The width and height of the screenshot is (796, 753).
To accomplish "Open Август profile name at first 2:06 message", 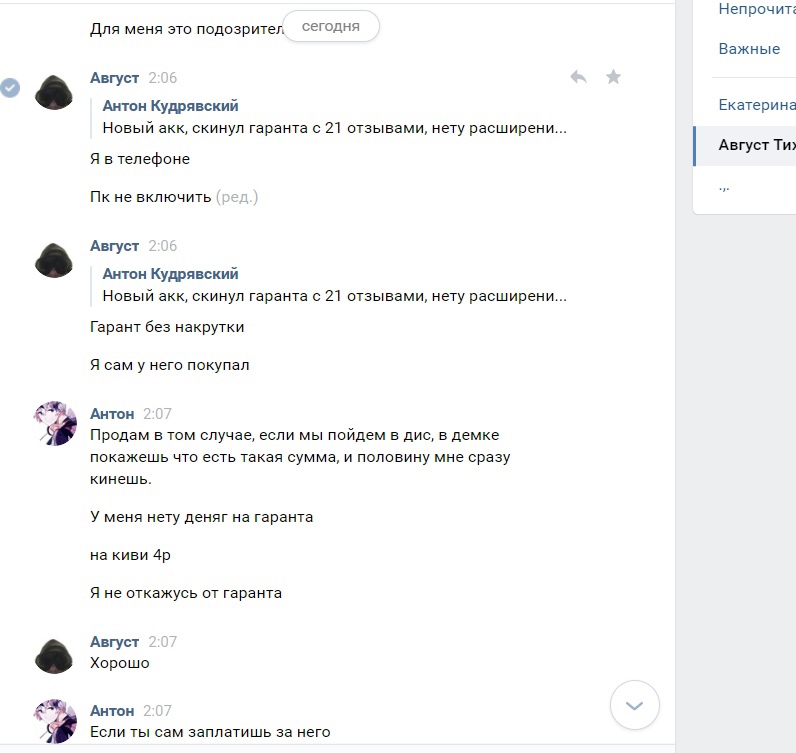I will 114,78.
